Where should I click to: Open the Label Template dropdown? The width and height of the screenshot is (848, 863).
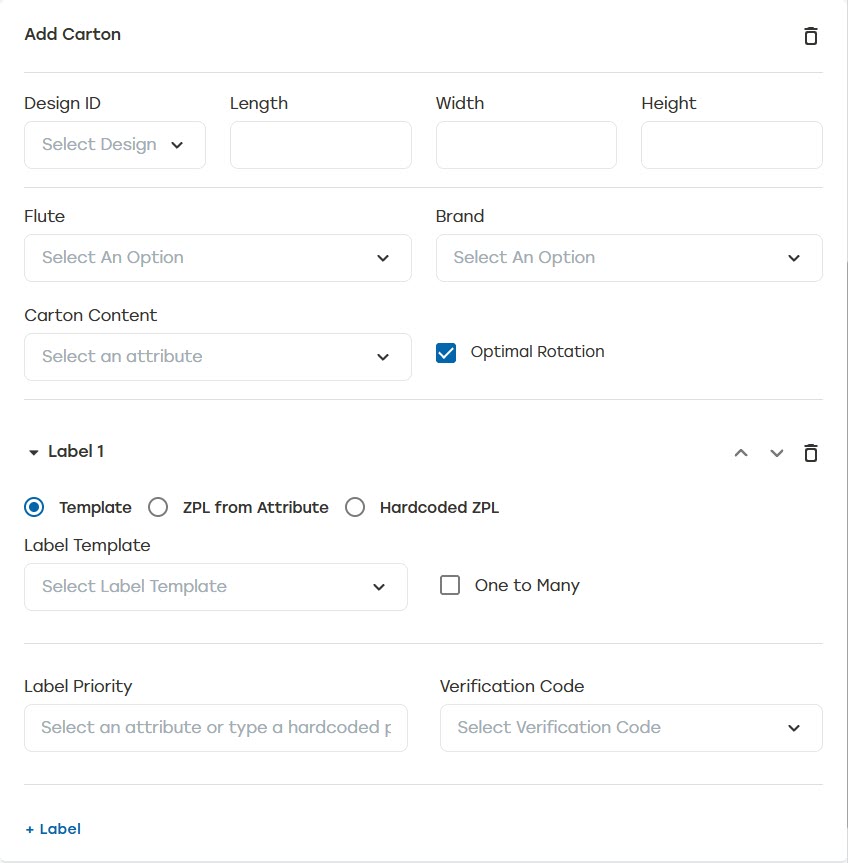pos(215,587)
